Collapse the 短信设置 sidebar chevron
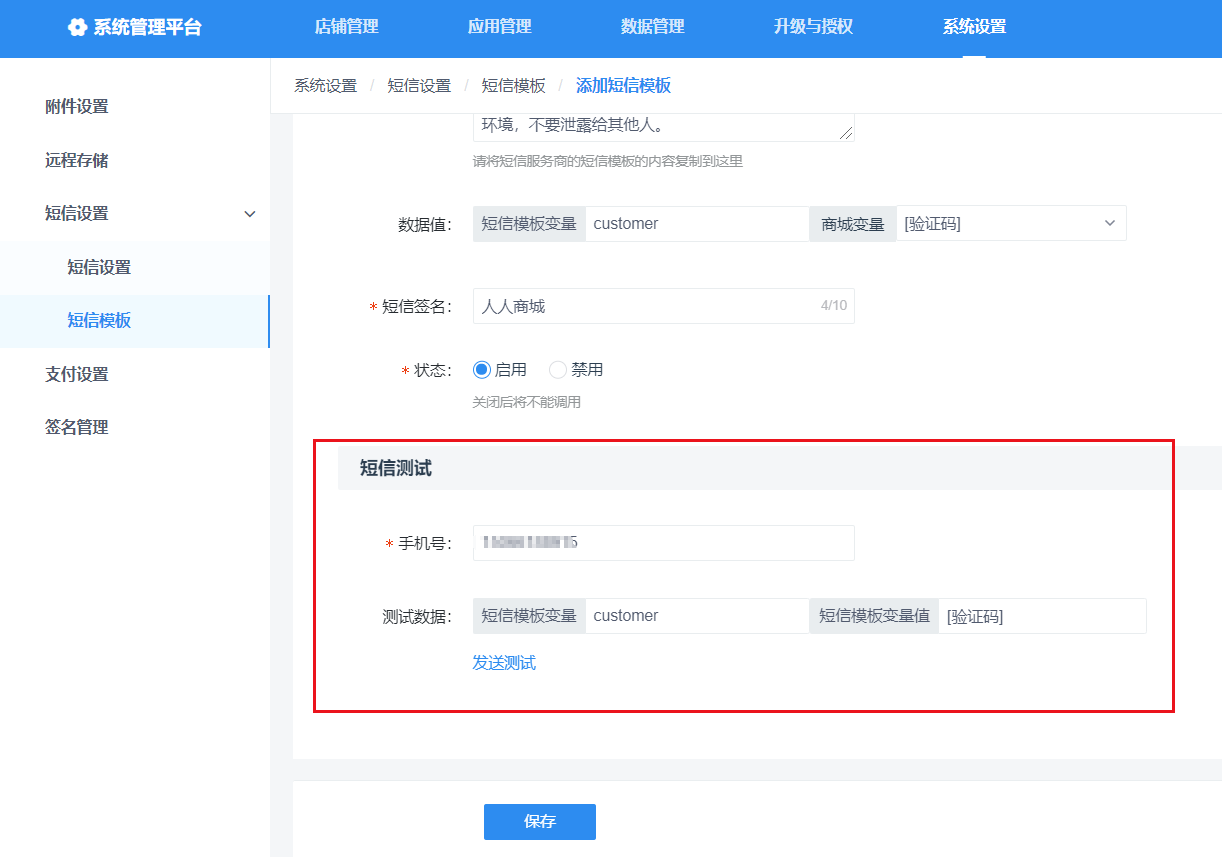The image size is (1222, 857). [250, 214]
